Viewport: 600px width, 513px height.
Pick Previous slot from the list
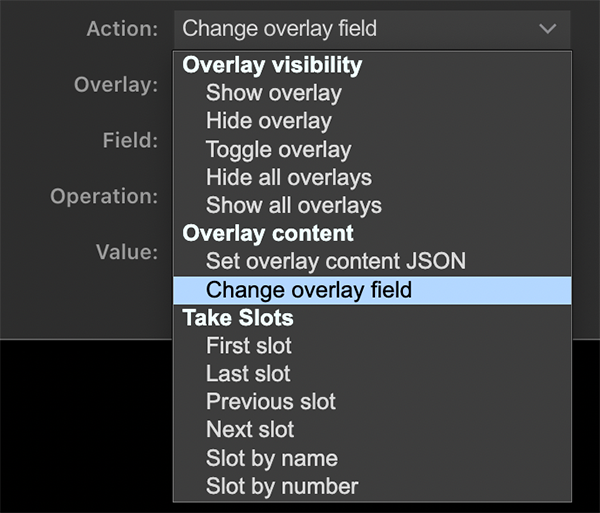click(x=270, y=402)
